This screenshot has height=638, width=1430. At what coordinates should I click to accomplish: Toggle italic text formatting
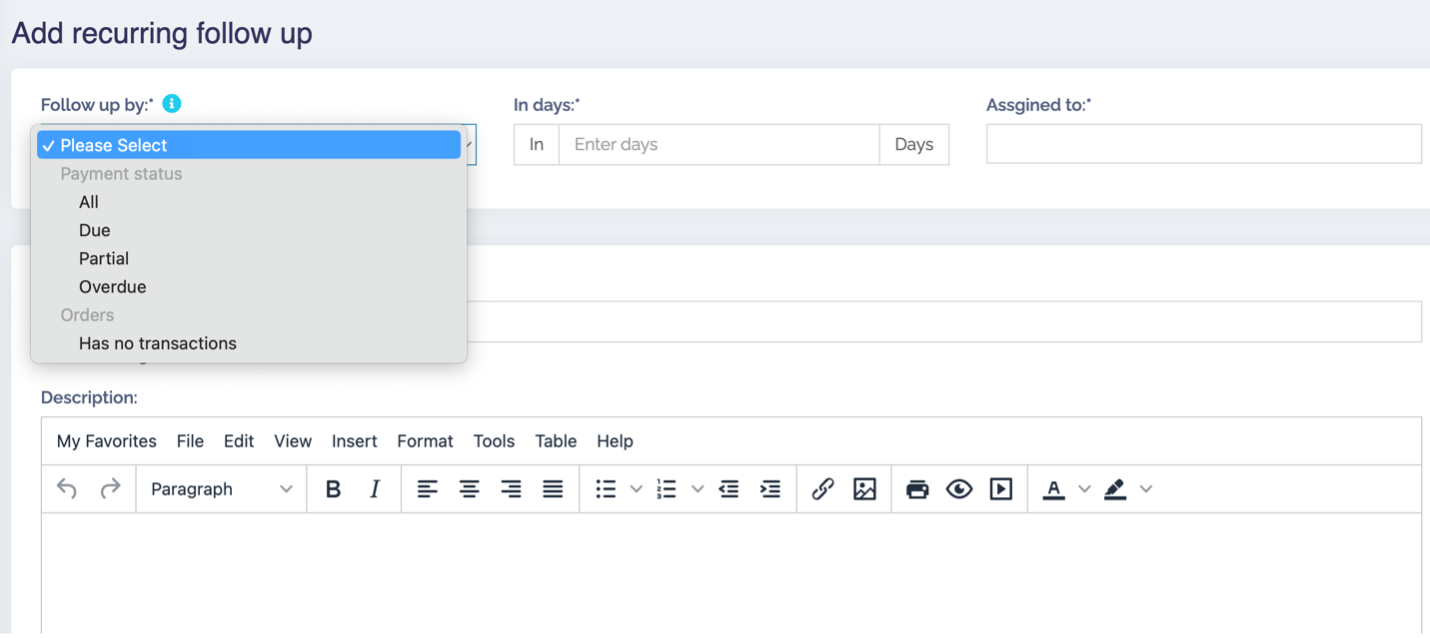pos(375,489)
